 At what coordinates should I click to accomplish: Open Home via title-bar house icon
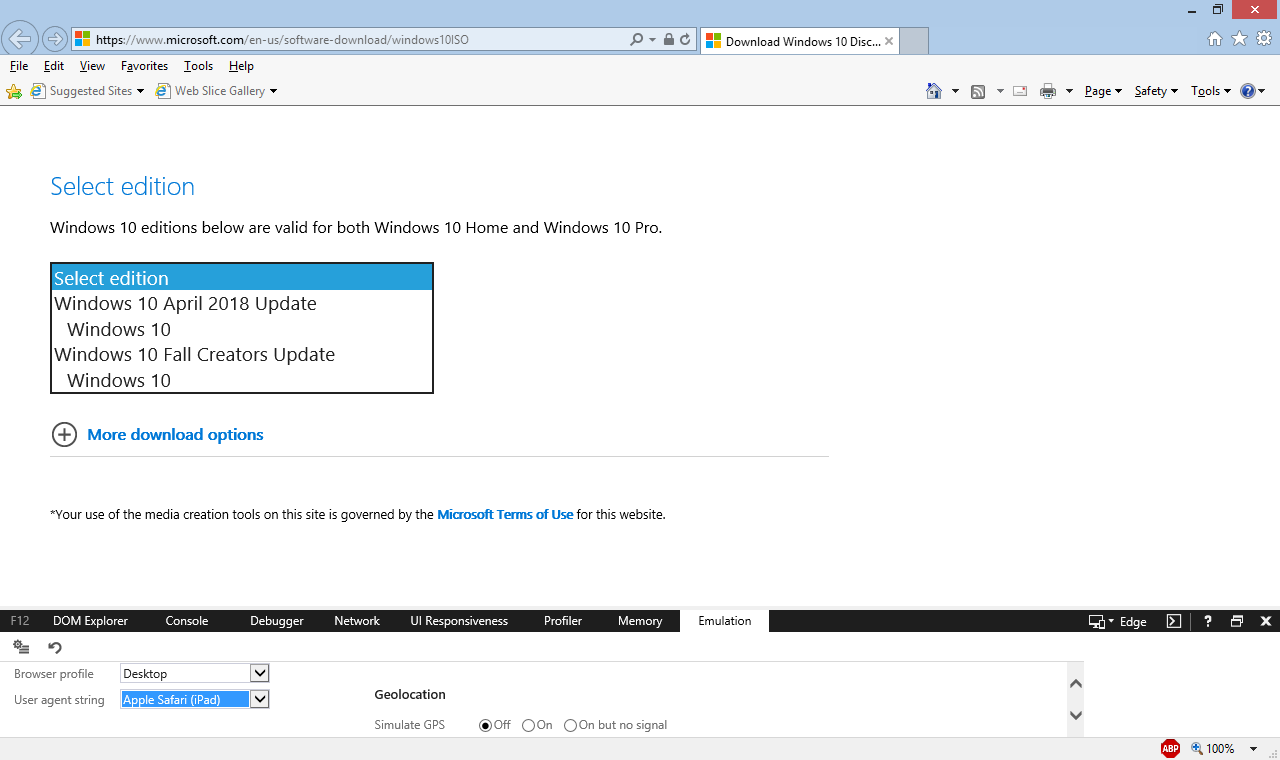pyautogui.click(x=1215, y=39)
